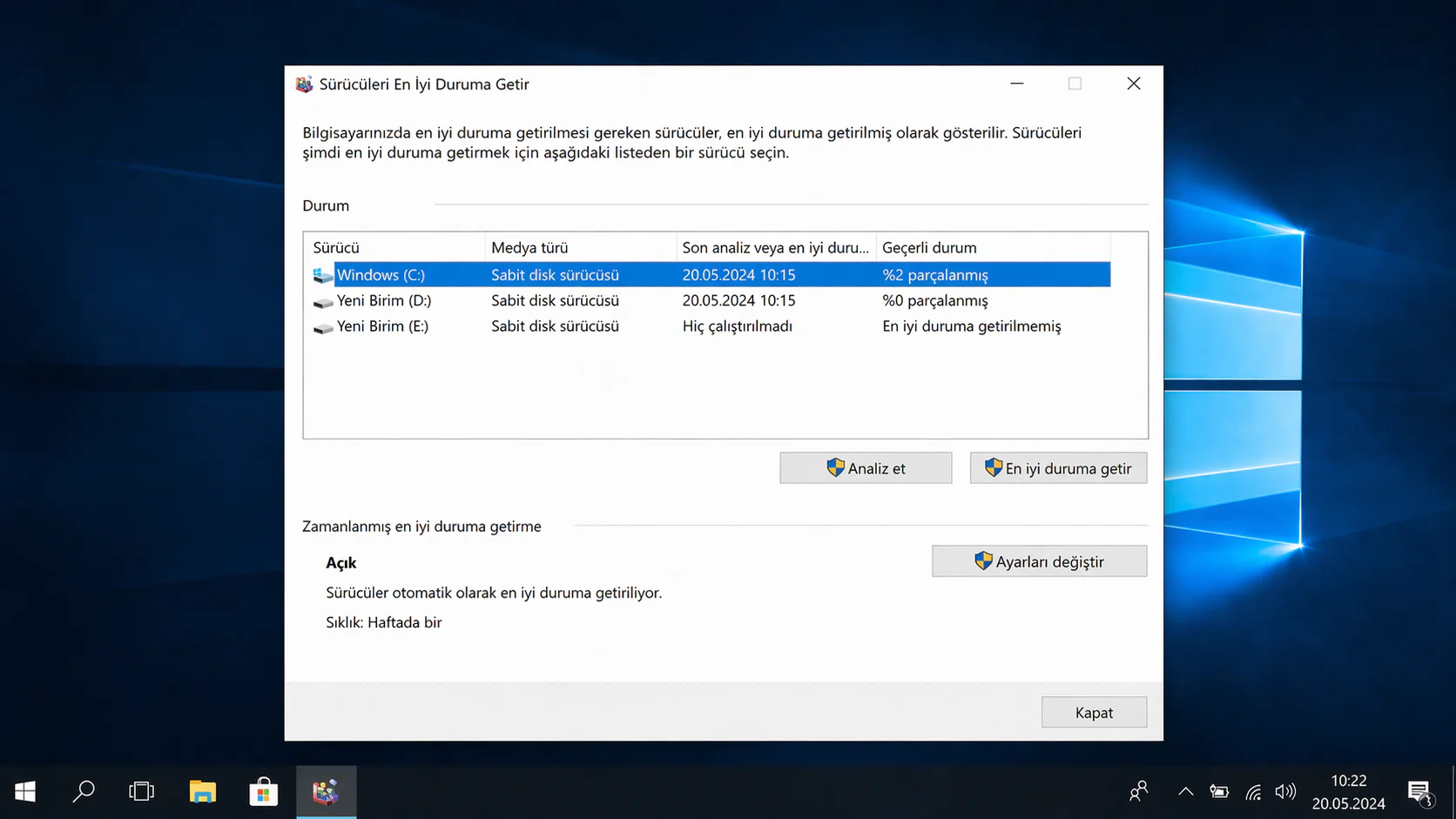This screenshot has width=1456, height=819.
Task: Click the People icon on taskbar
Action: [x=1138, y=791]
